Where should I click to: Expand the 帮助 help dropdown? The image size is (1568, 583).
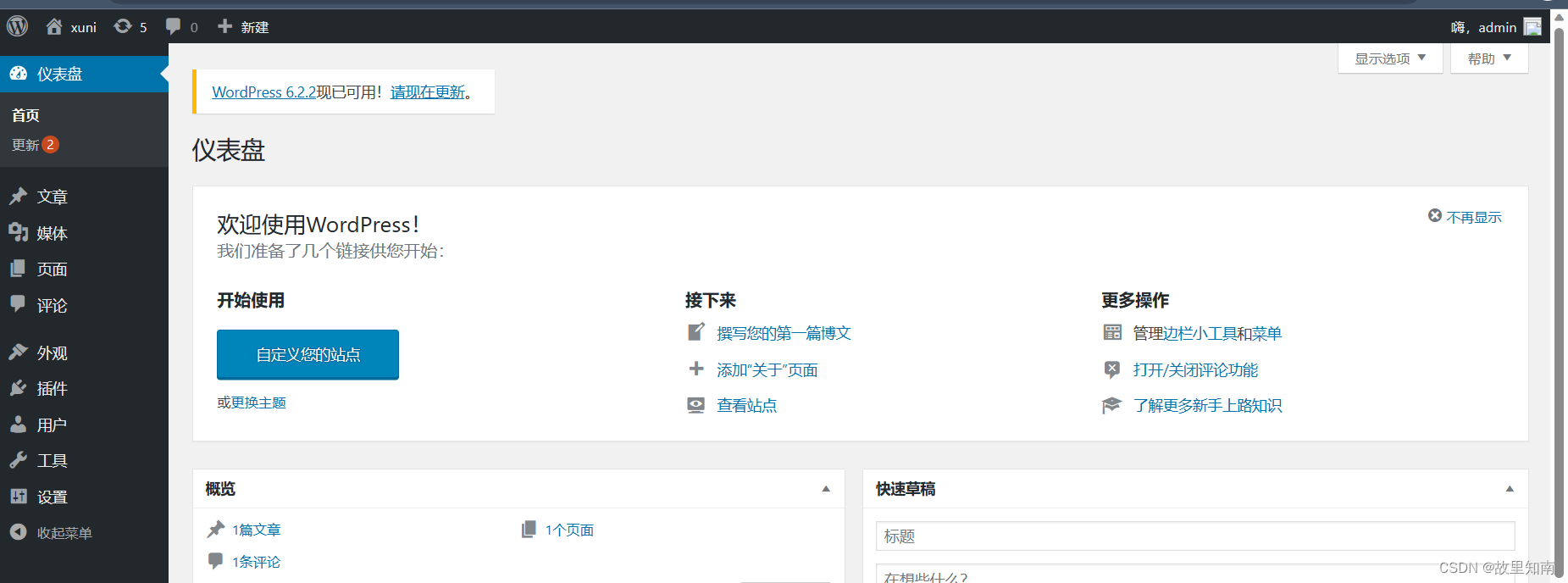click(x=1489, y=58)
